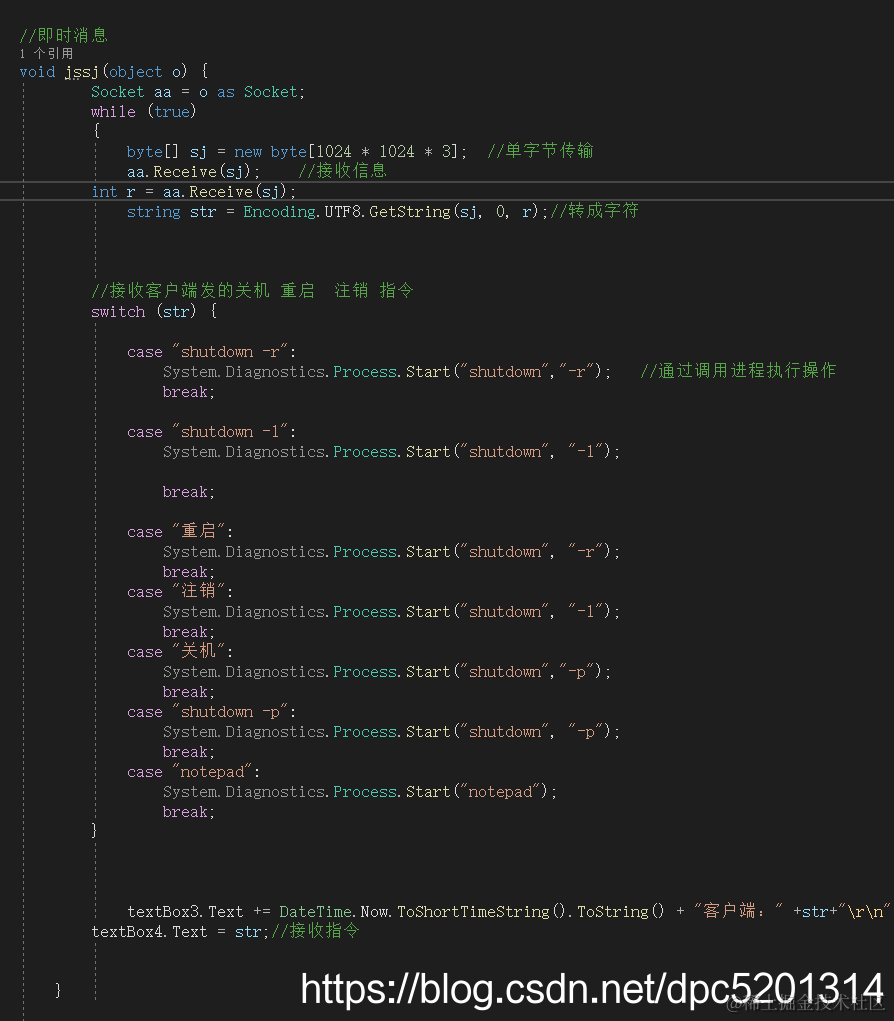Open the "1 个引用" CodeLens reference link
Screen dimensions: 894x1021
click(46, 53)
